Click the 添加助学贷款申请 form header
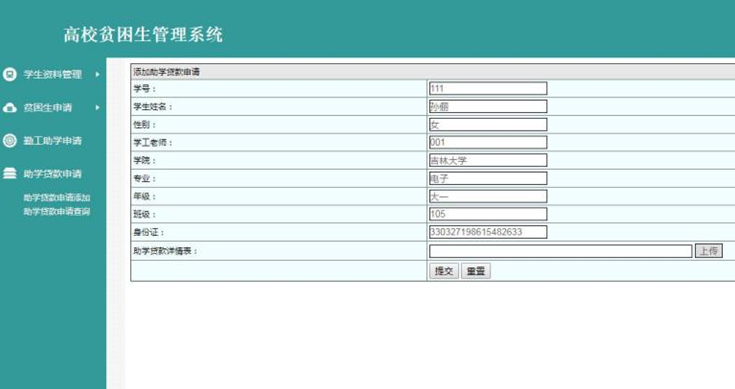735x389 pixels. click(166, 72)
